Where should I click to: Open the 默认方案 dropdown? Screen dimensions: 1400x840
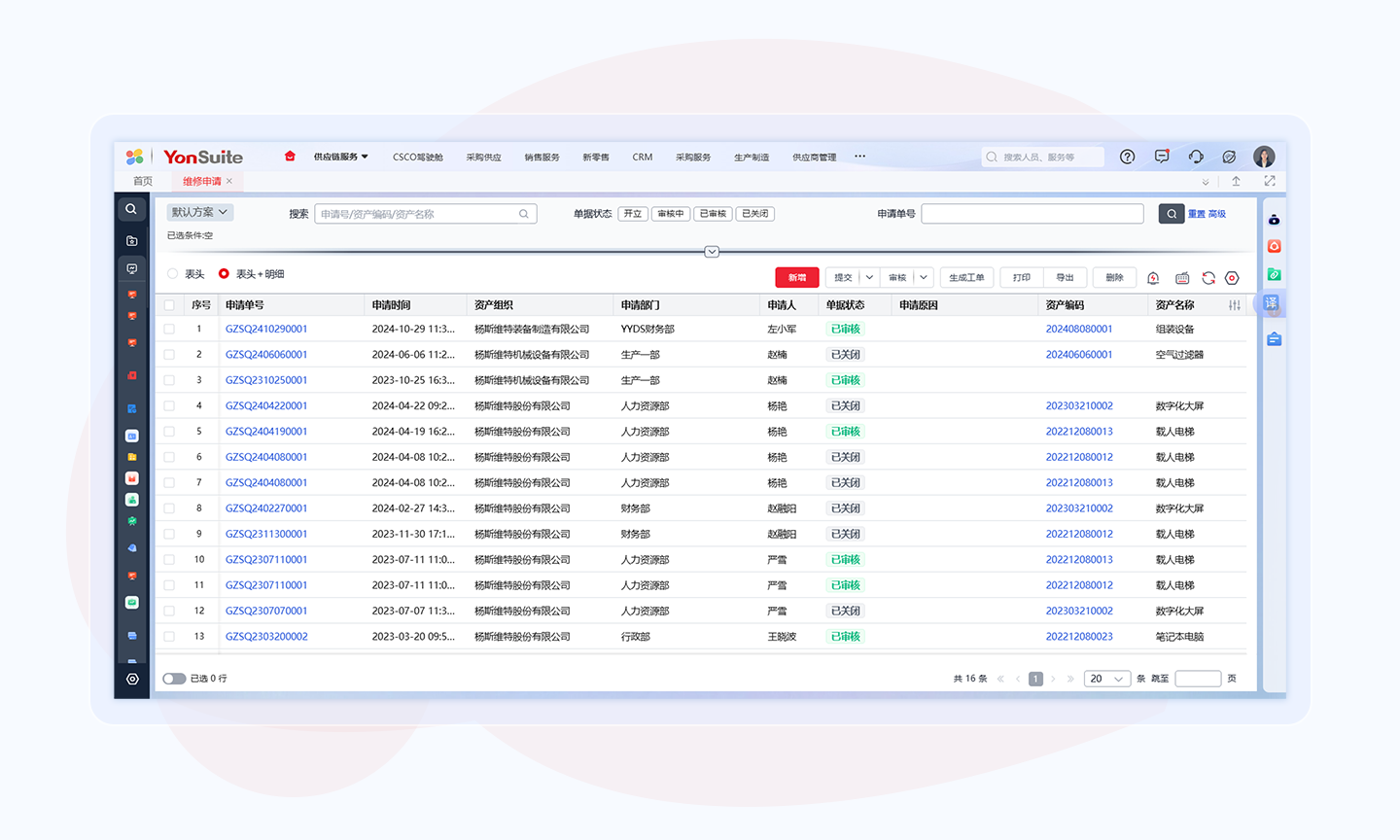[199, 212]
